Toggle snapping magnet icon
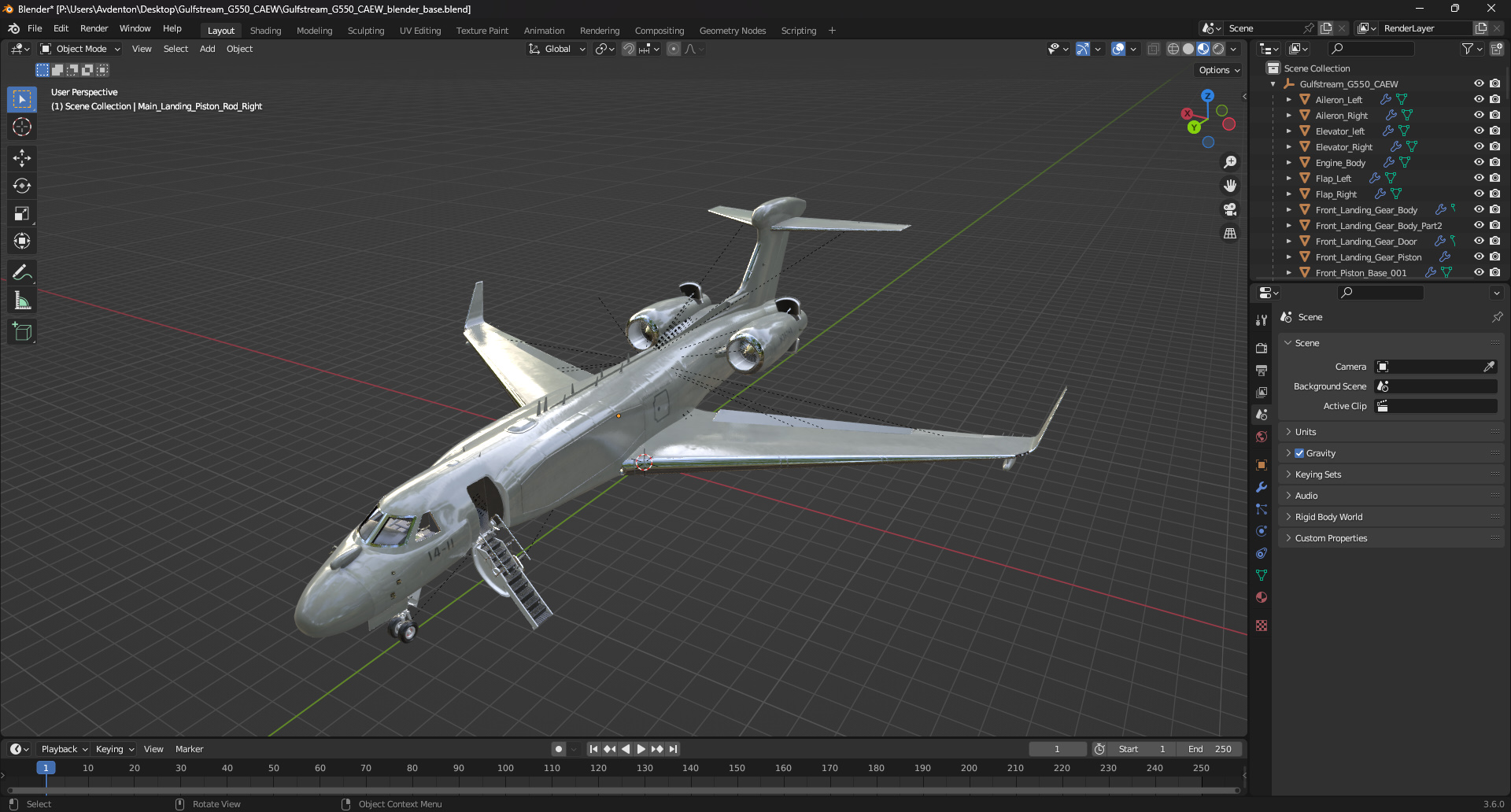Screen dimensions: 1511x812 click(629, 49)
